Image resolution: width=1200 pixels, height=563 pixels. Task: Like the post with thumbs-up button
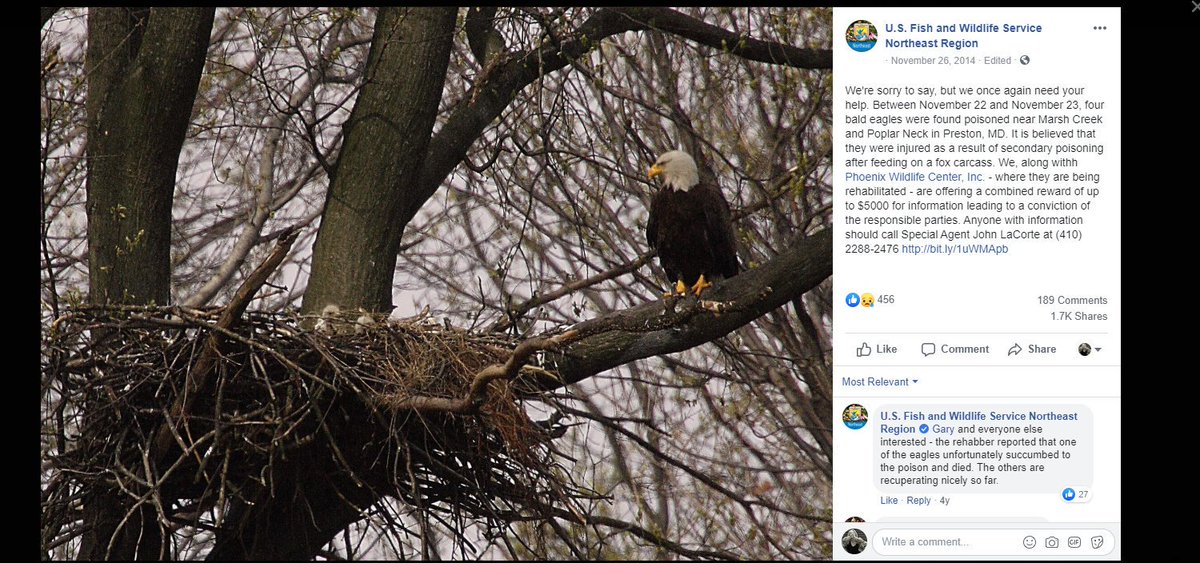coord(877,349)
